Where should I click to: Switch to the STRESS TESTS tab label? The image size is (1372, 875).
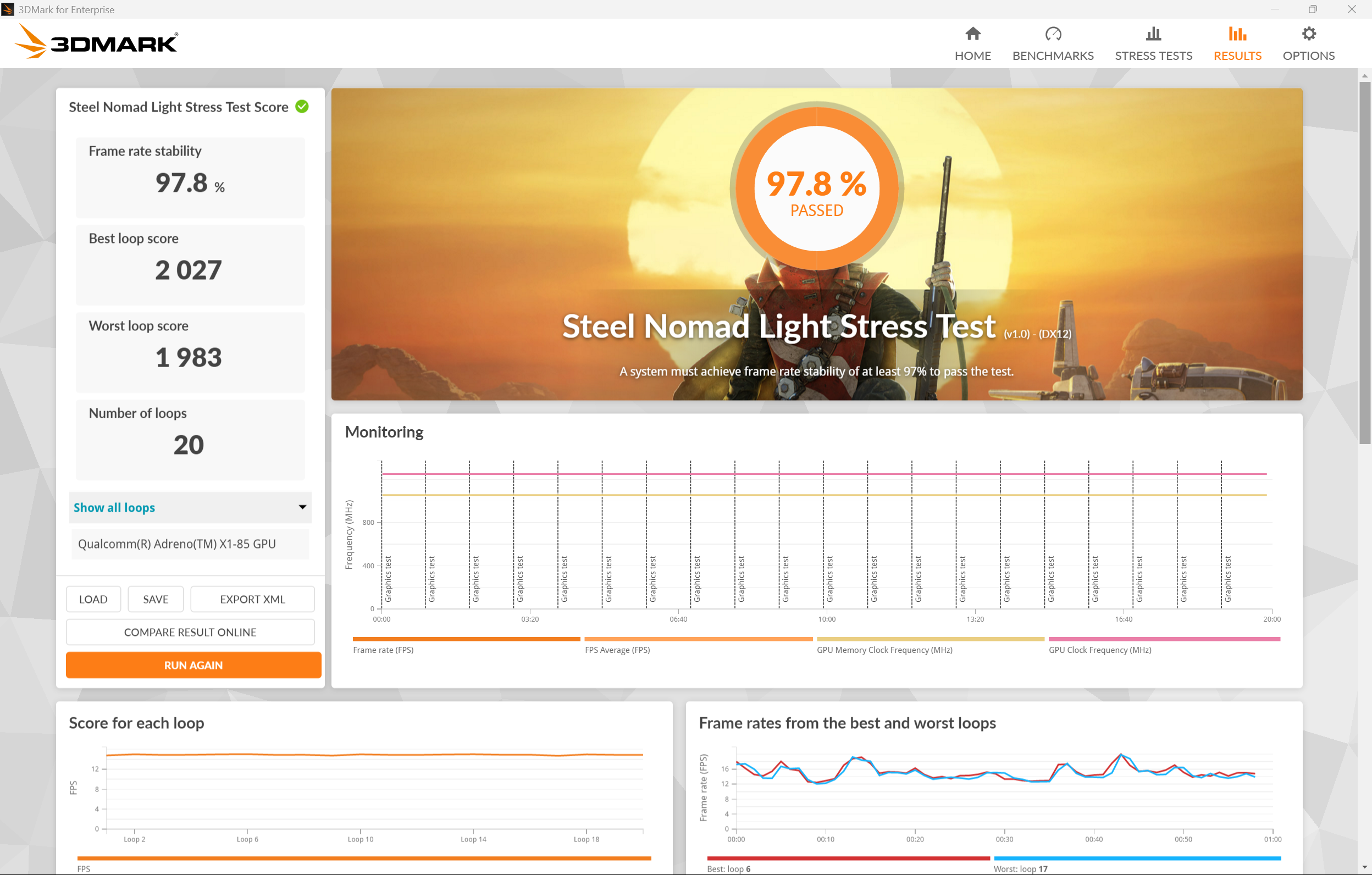[1153, 56]
